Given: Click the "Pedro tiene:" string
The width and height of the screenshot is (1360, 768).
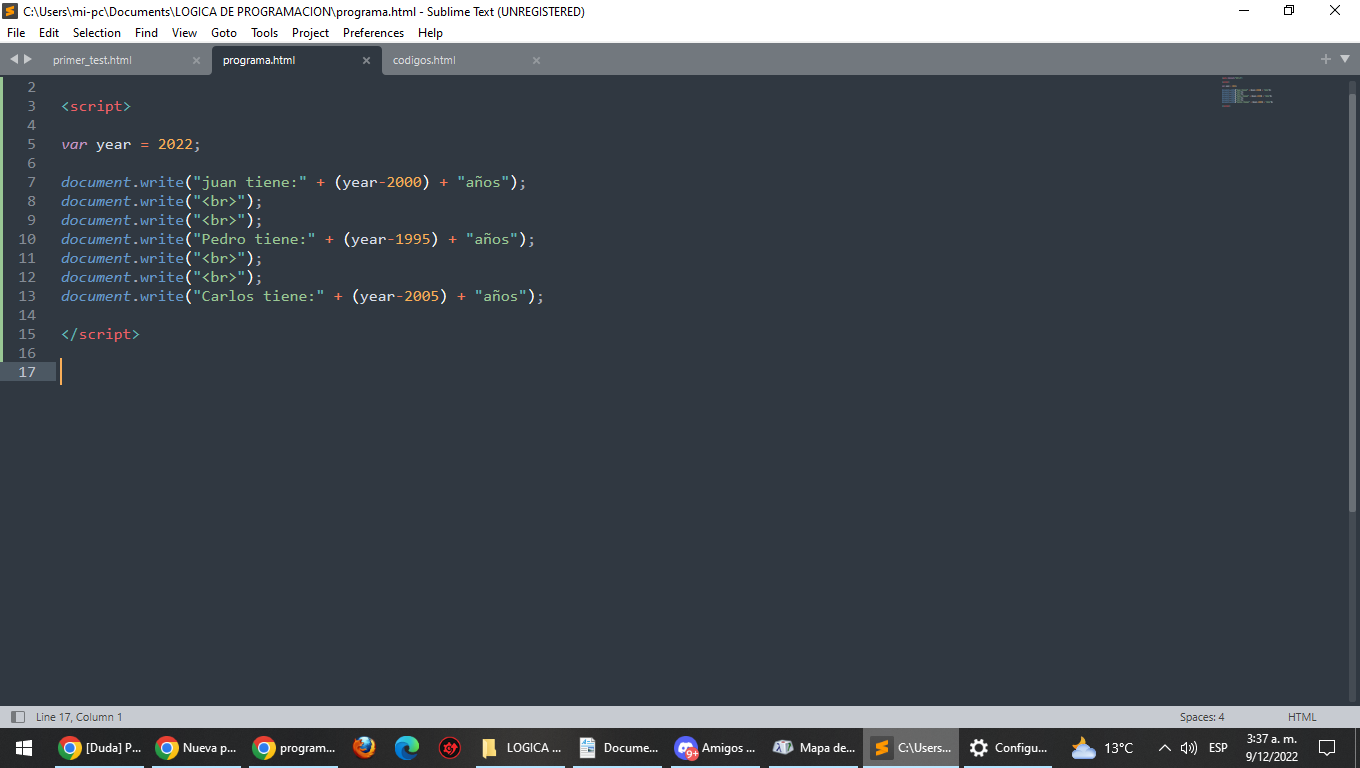Looking at the screenshot, I should (x=254, y=239).
